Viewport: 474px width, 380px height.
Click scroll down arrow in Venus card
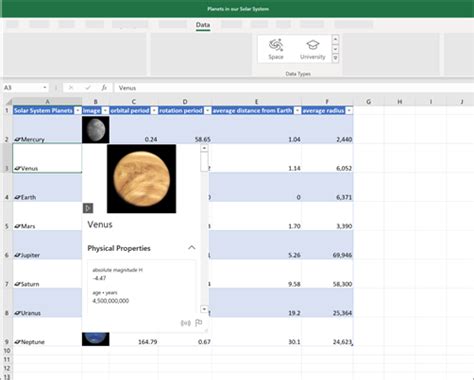[204, 309]
